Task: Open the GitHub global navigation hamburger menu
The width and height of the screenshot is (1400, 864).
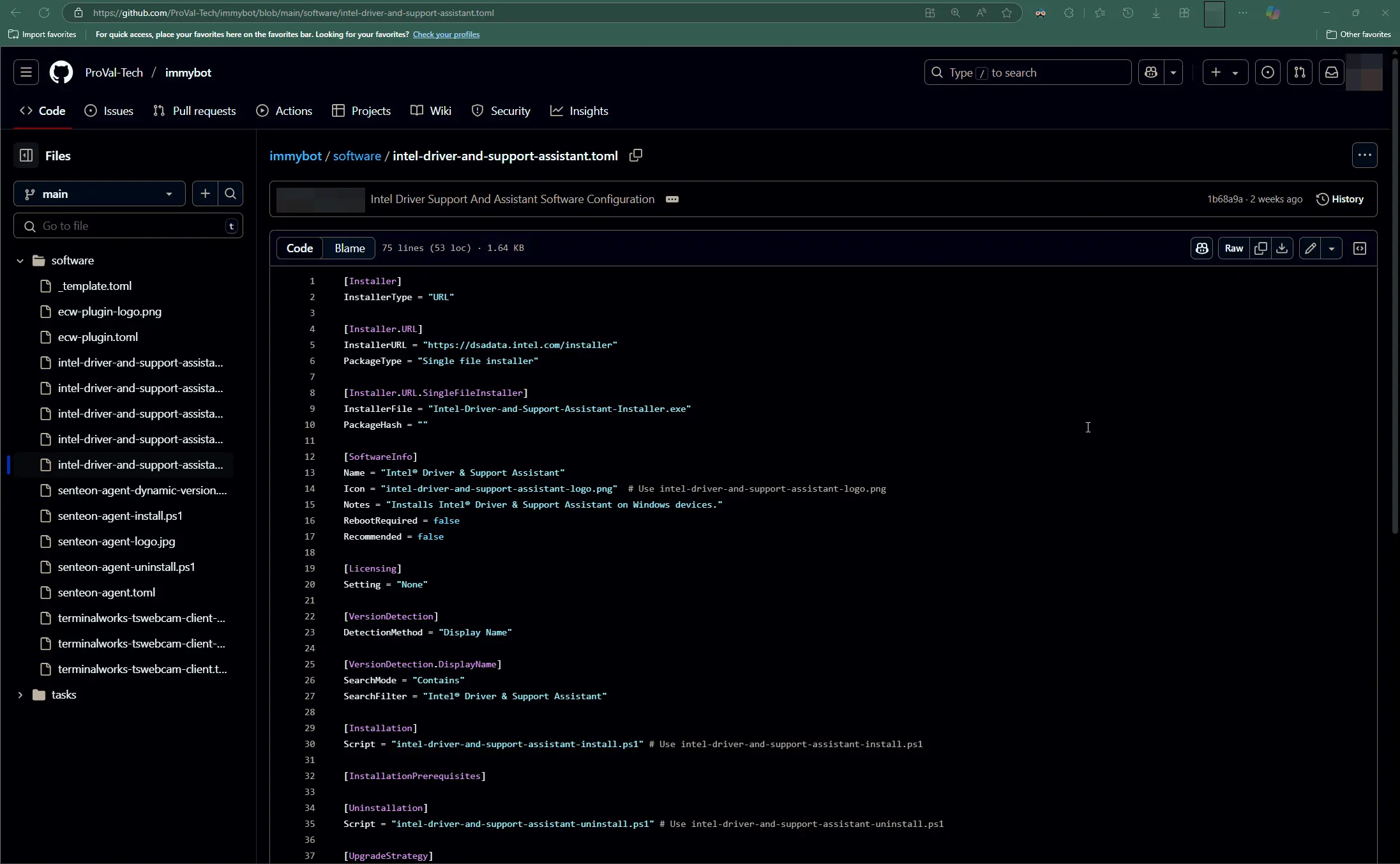Action: (x=26, y=73)
